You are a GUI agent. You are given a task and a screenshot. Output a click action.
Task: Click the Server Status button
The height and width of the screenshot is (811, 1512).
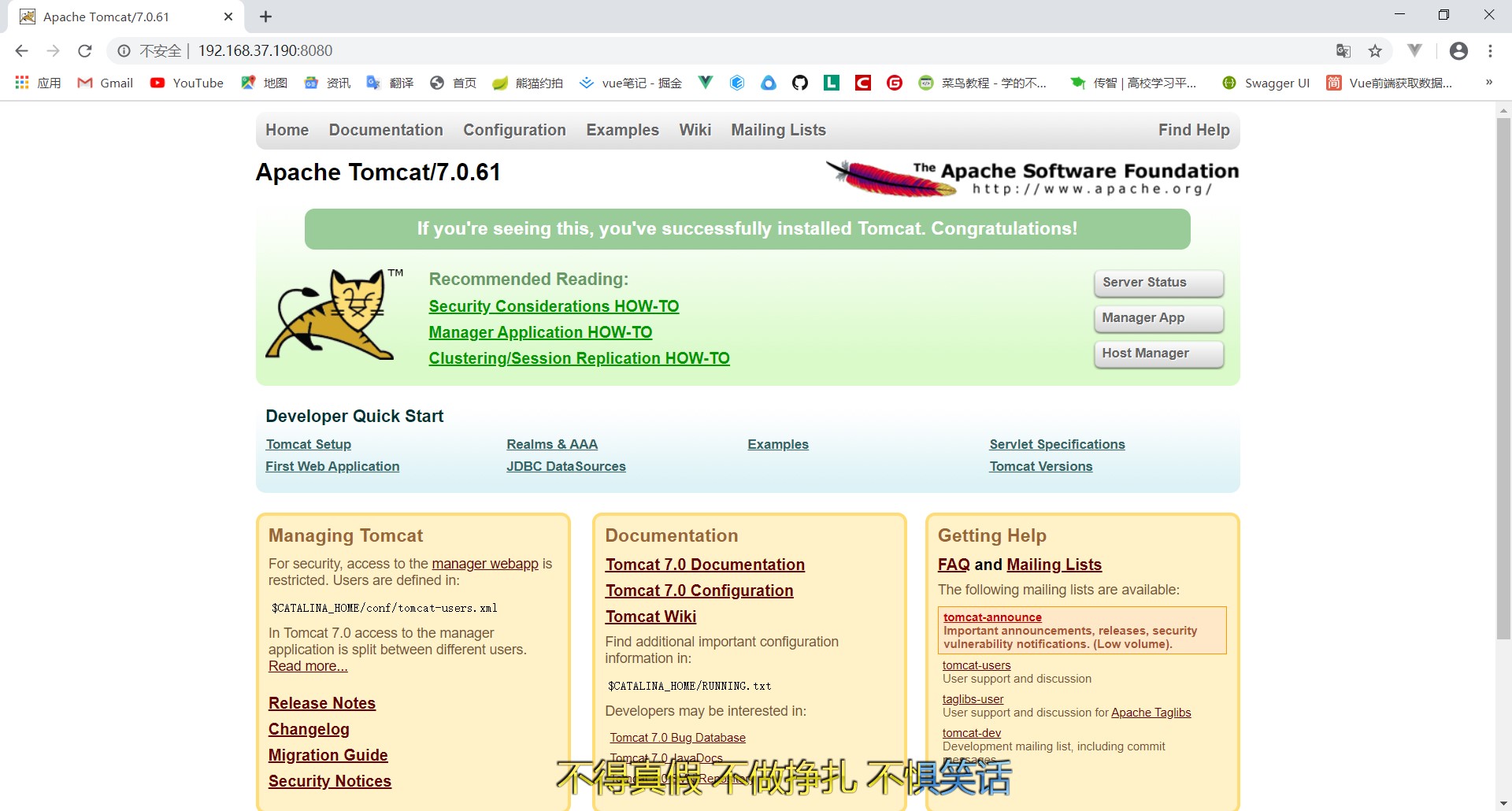[x=1158, y=283]
